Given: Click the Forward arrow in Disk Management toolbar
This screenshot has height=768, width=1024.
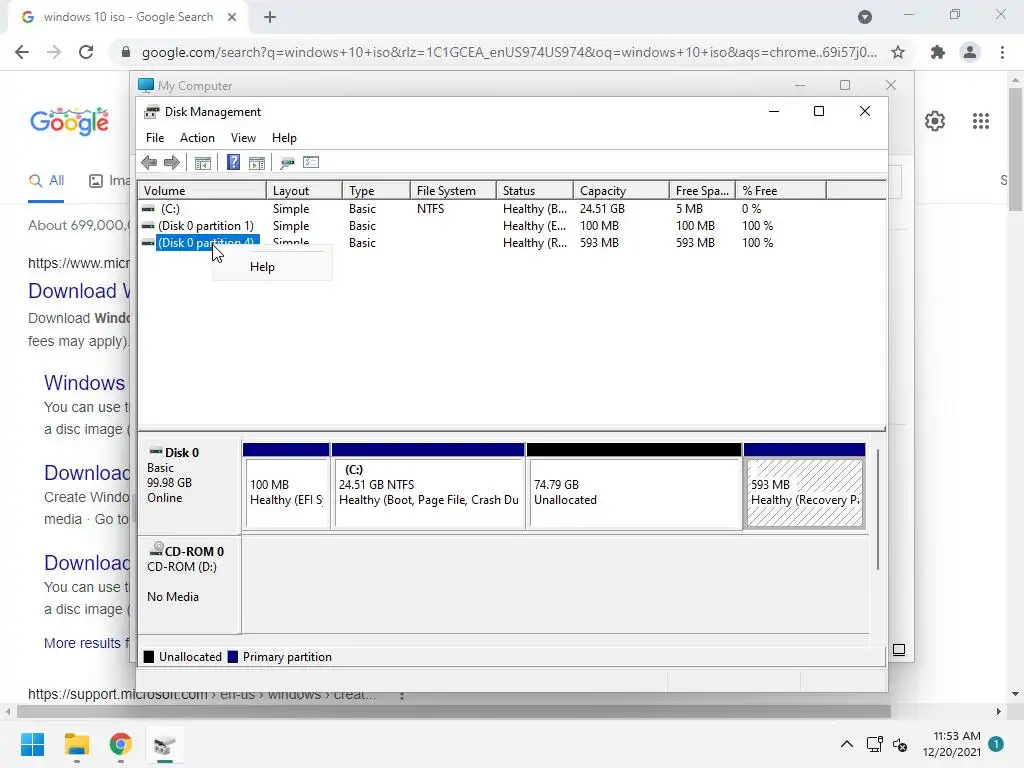Looking at the screenshot, I should [x=172, y=163].
